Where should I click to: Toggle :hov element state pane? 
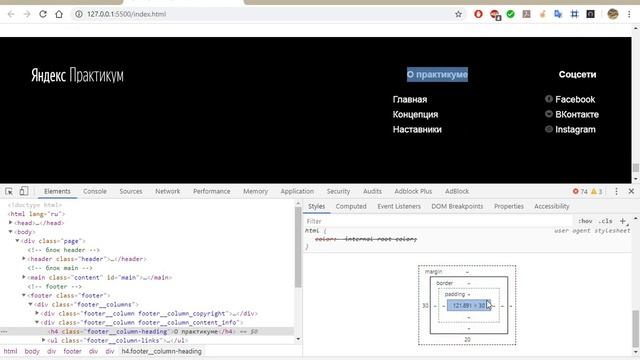click(585, 221)
